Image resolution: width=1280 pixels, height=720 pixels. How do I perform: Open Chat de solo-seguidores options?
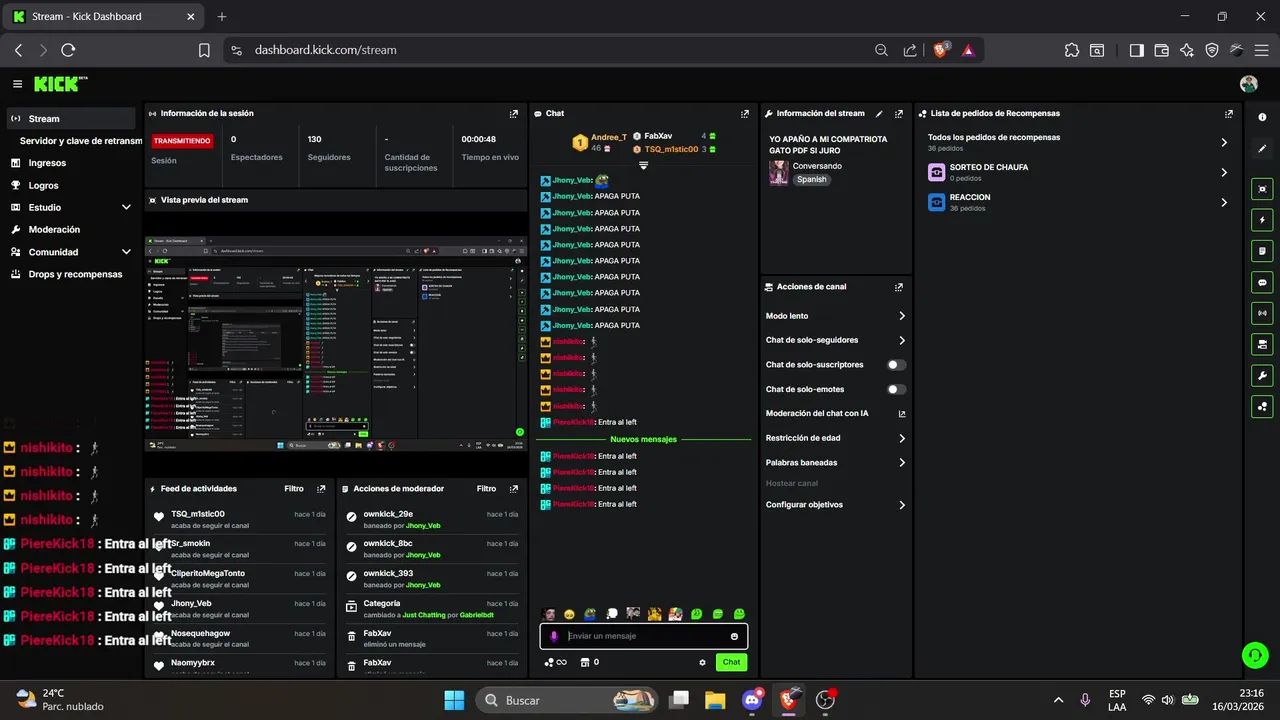836,341
